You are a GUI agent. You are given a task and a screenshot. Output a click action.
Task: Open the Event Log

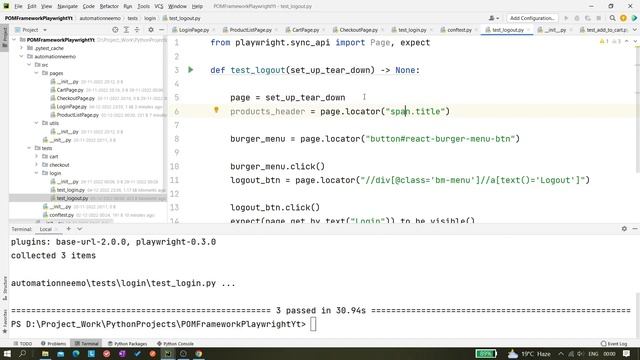tap(614, 344)
